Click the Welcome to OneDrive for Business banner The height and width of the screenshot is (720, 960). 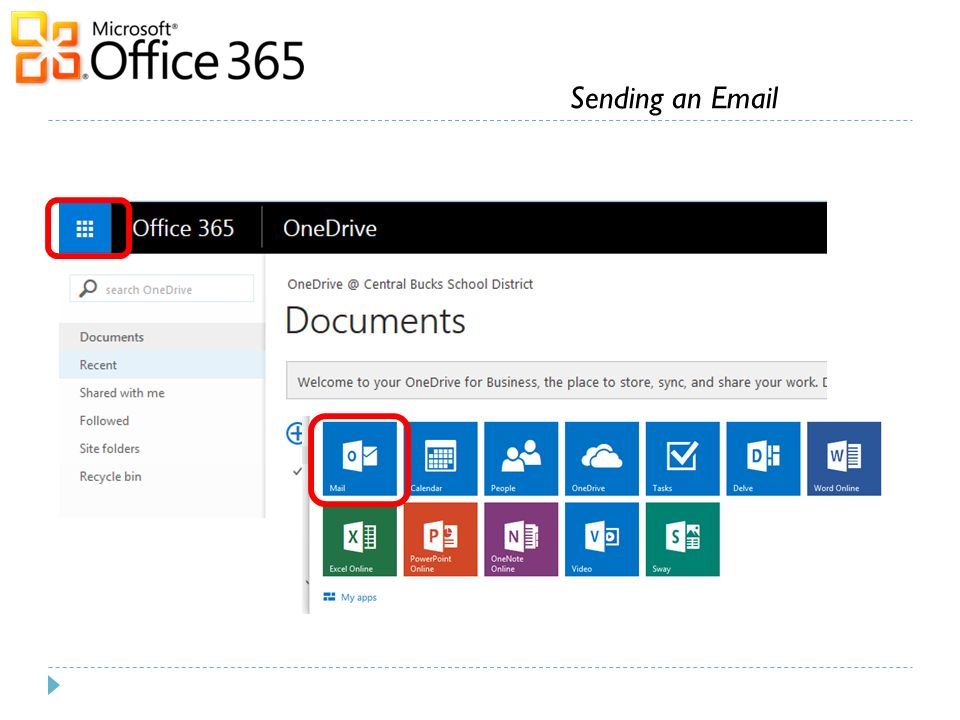point(557,381)
